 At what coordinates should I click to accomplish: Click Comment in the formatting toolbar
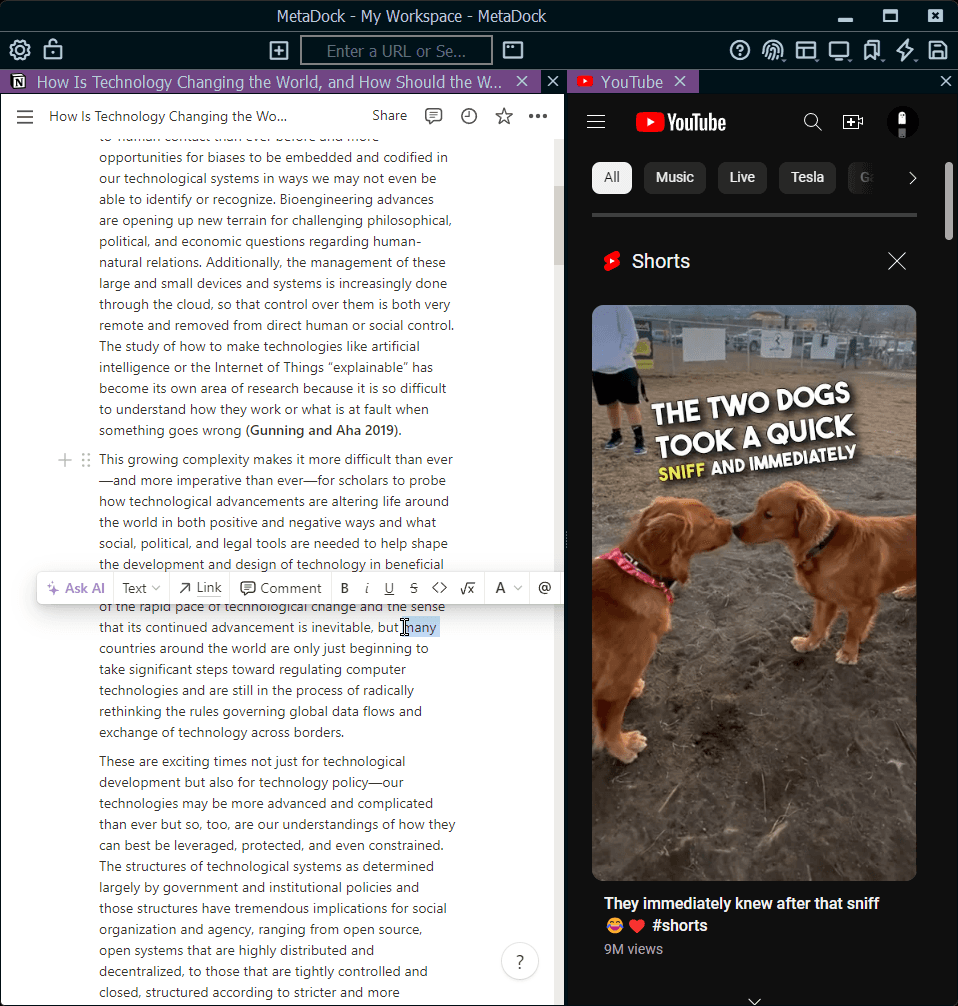tap(280, 588)
